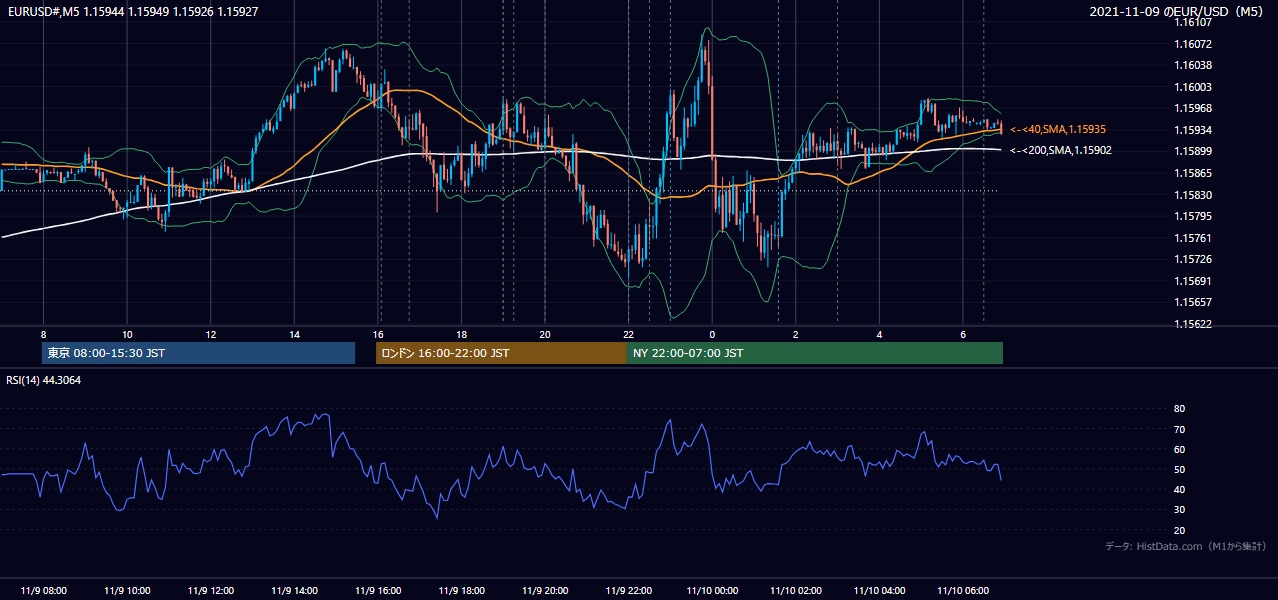1278x600 pixels.
Task: Click the HistData.com data source credit
Action: tap(1186, 546)
